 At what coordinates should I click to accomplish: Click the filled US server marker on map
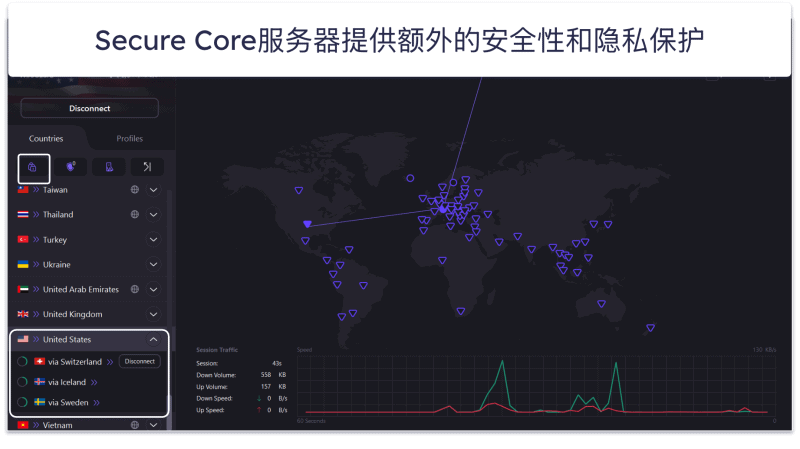click(x=307, y=224)
